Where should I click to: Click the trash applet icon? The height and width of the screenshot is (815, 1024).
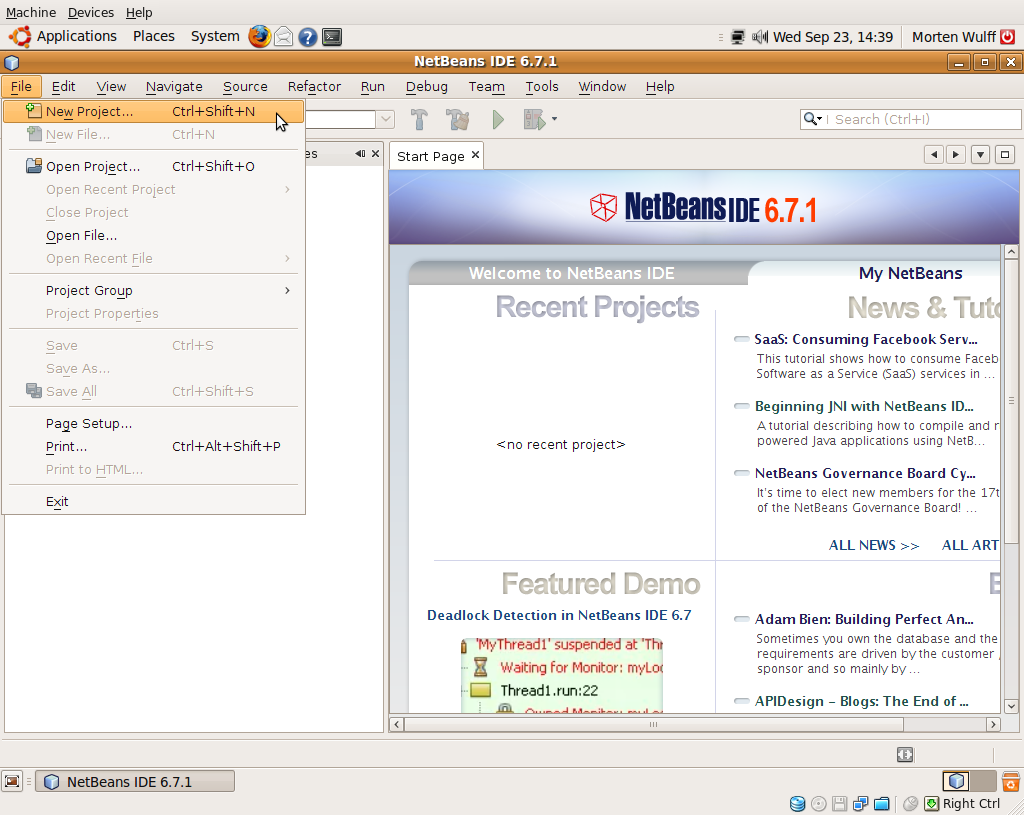1010,781
